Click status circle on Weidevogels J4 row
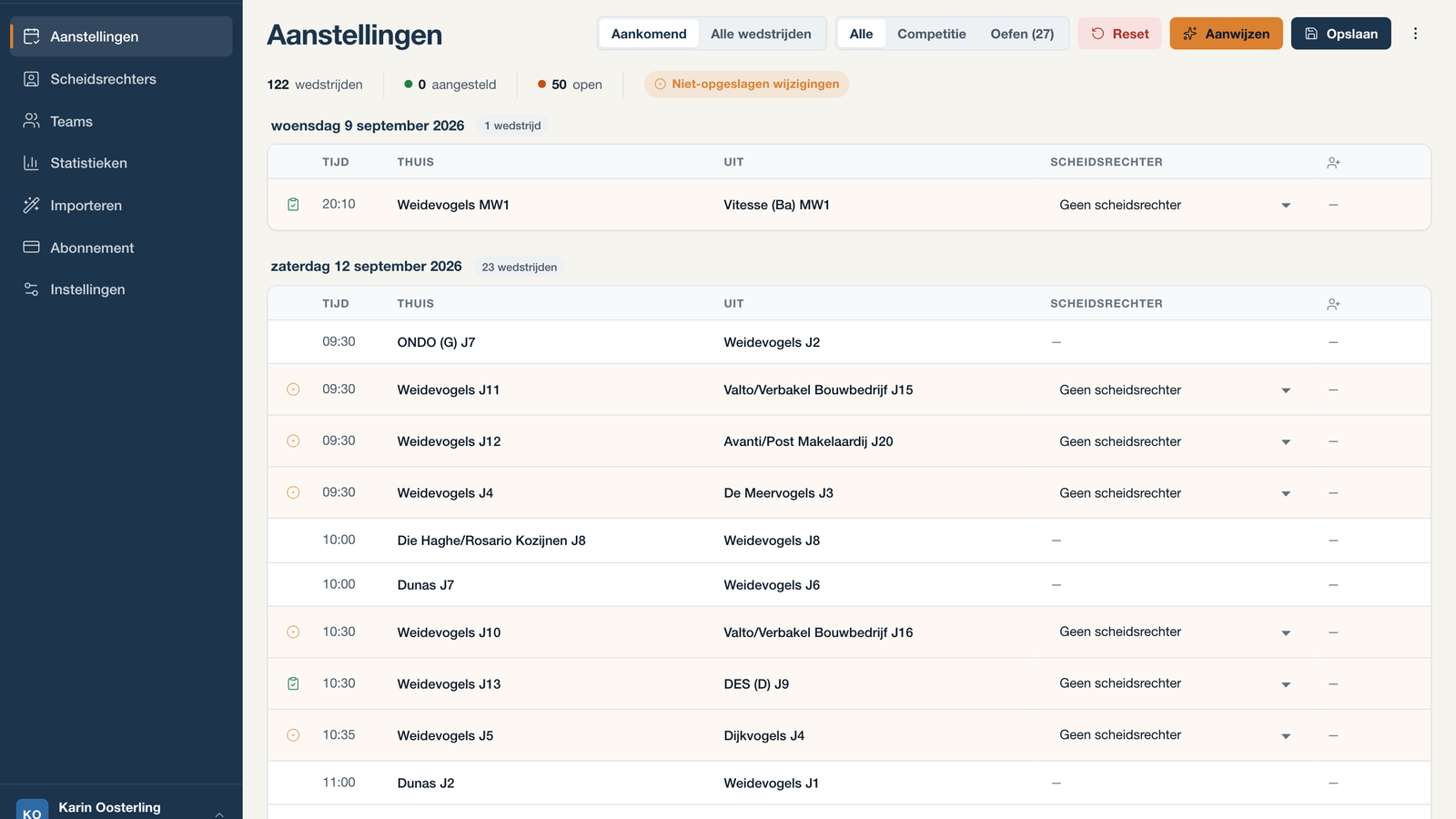Screen dimensions: 1456x819 (293, 492)
